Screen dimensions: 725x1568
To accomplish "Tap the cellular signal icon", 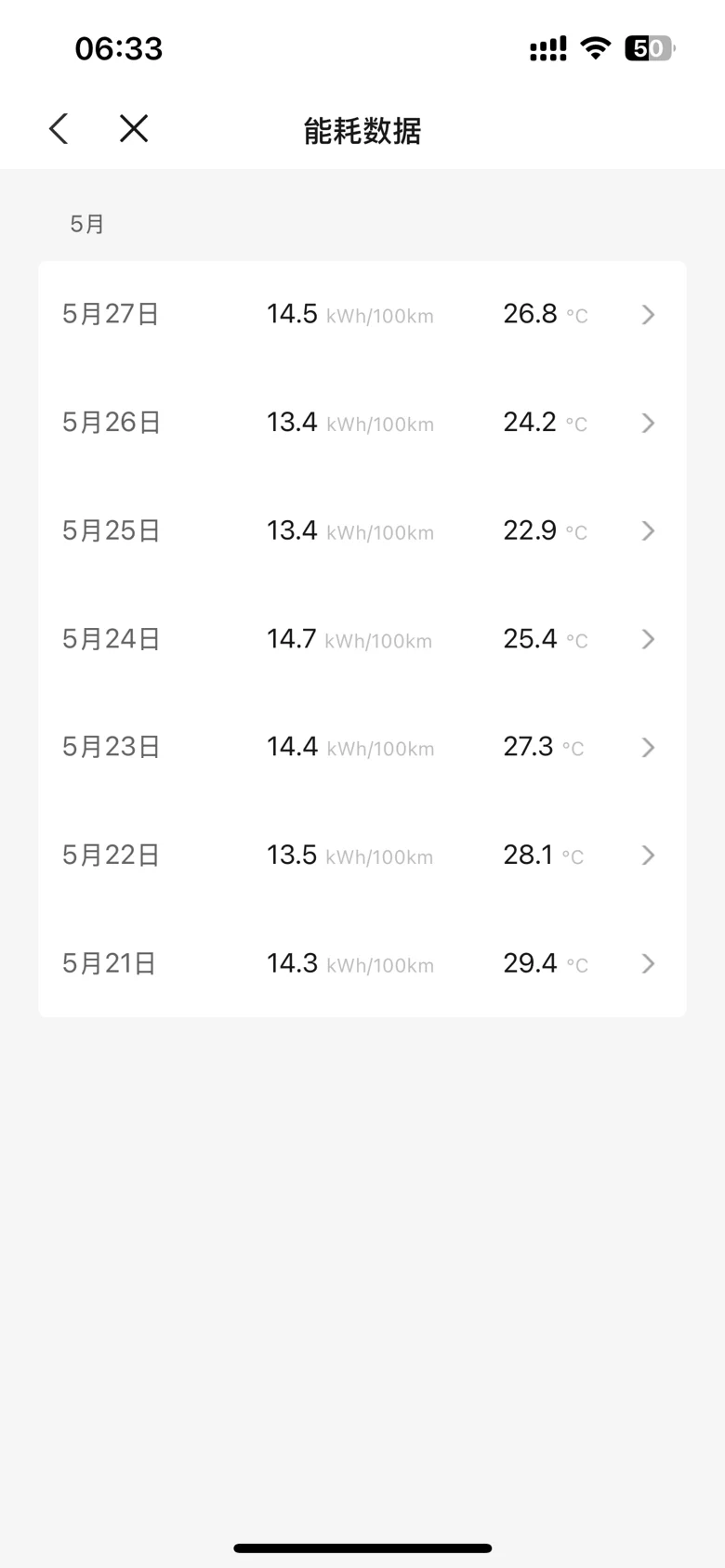I will (548, 49).
